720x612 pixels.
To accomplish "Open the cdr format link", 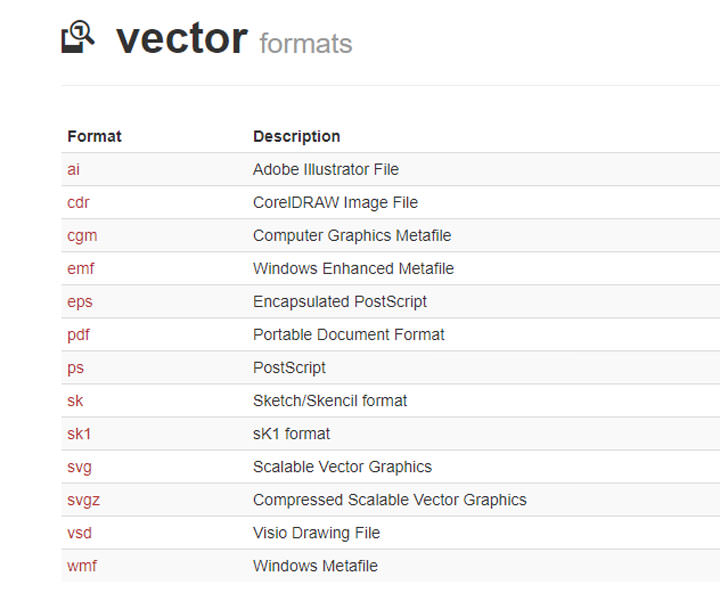I will 78,202.
